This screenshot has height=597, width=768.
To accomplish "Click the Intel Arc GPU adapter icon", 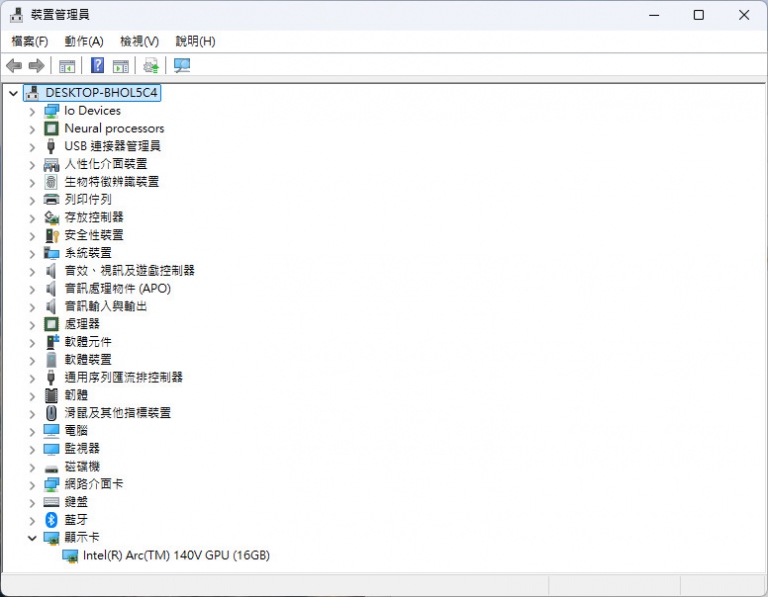I will click(70, 556).
